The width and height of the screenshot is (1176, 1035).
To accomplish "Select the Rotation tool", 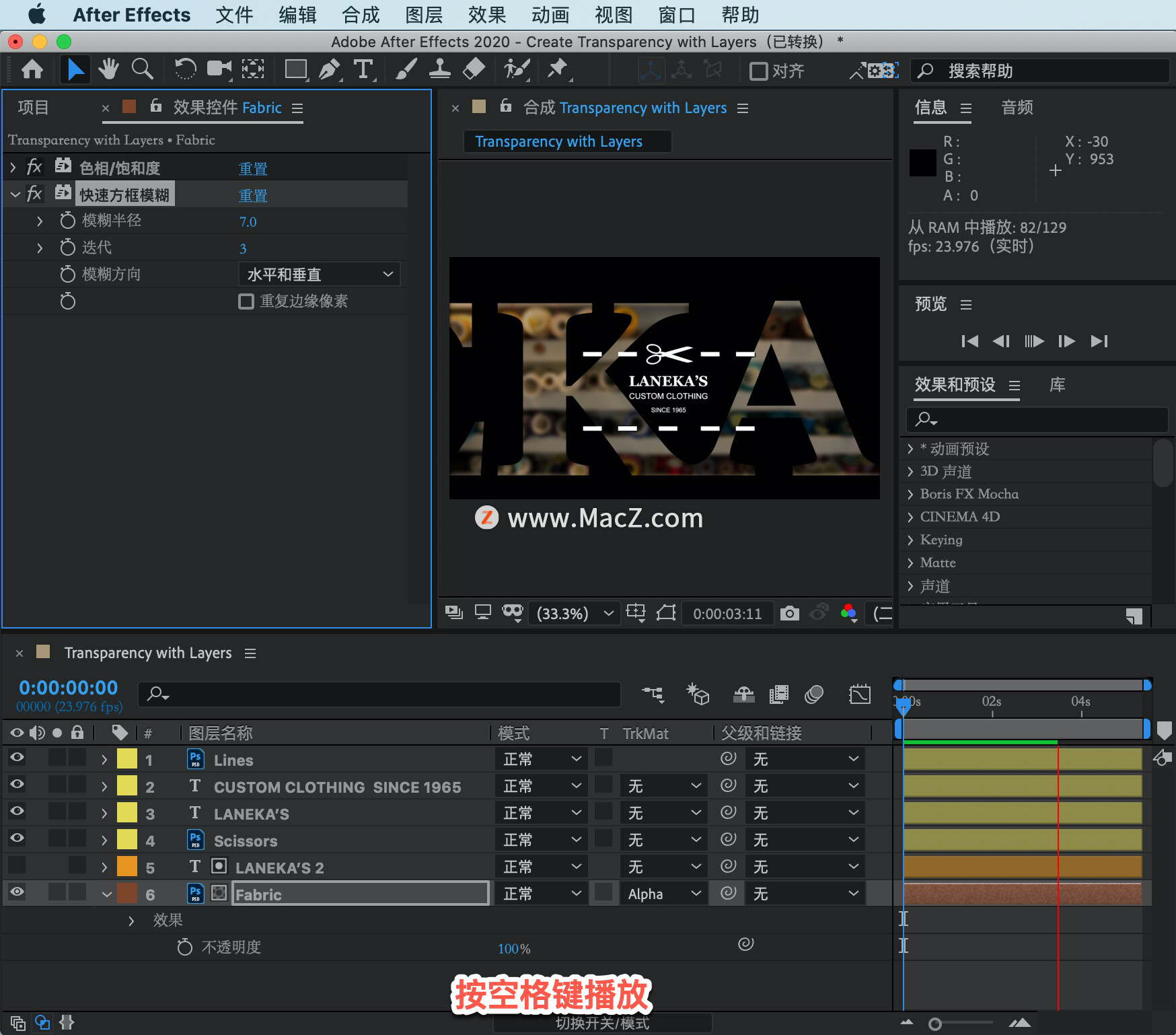I will 185,69.
